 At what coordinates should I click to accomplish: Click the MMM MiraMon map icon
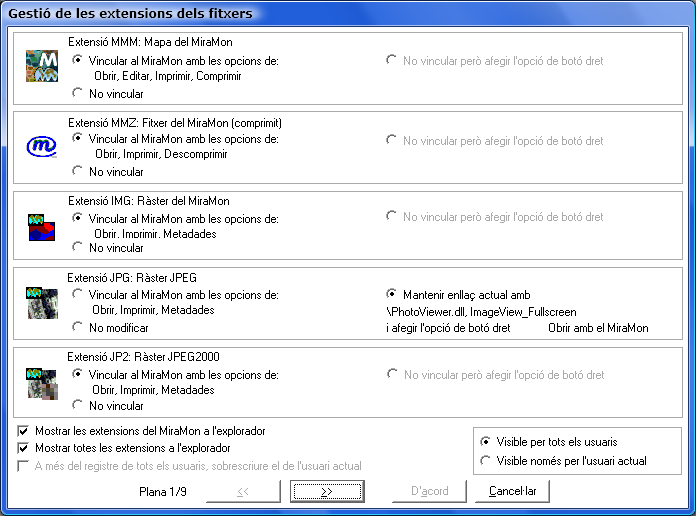[x=42, y=66]
